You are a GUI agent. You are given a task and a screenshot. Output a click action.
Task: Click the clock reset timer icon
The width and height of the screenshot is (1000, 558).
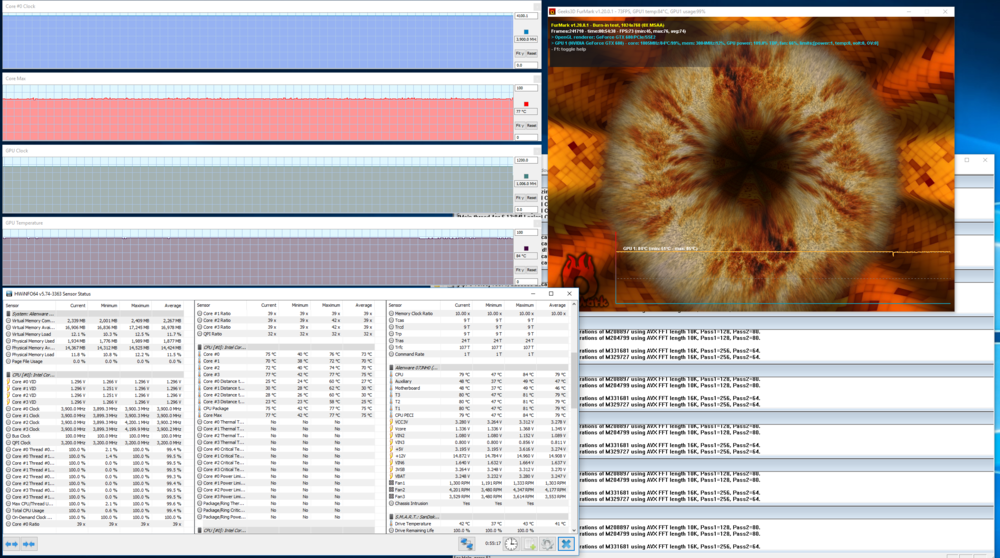coord(511,544)
